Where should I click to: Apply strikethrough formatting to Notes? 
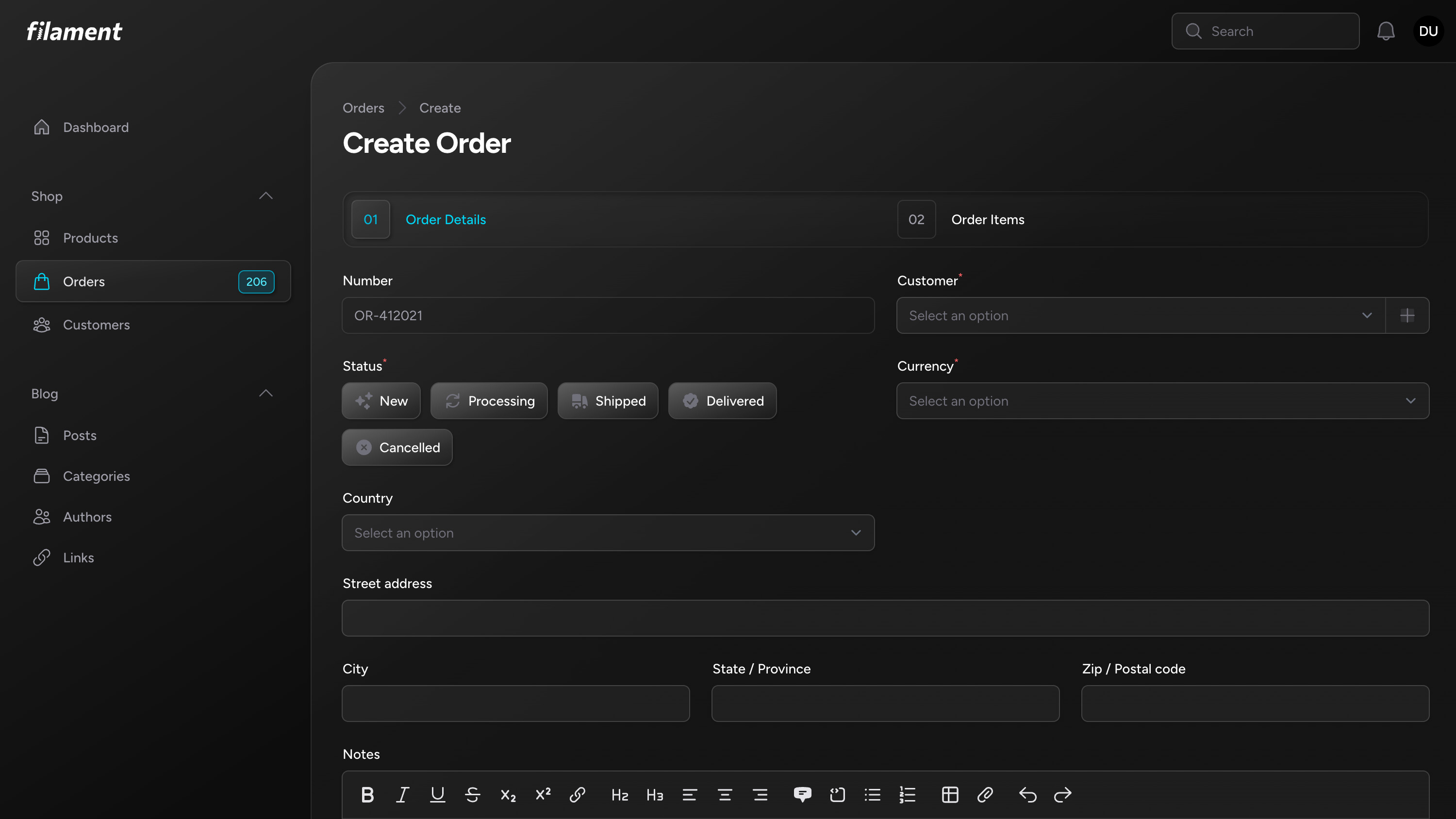pyautogui.click(x=473, y=794)
